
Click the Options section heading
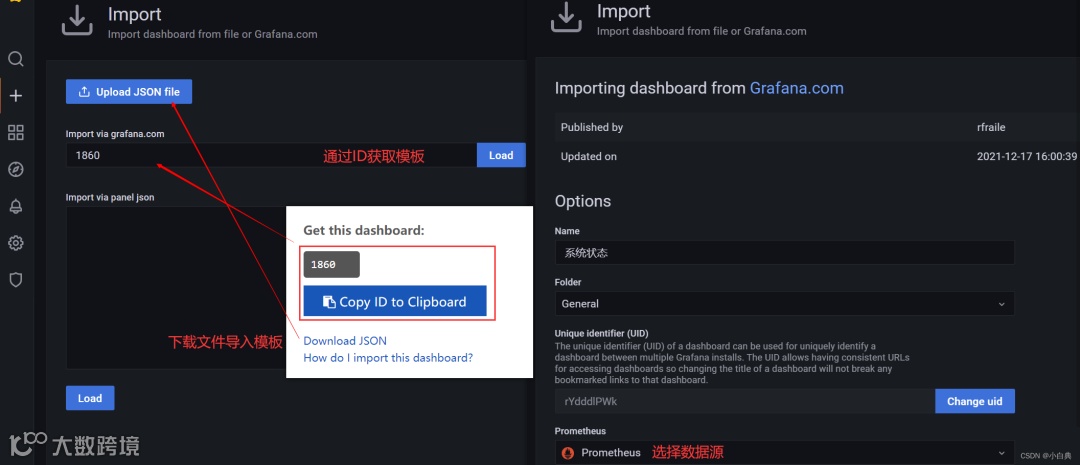point(583,201)
